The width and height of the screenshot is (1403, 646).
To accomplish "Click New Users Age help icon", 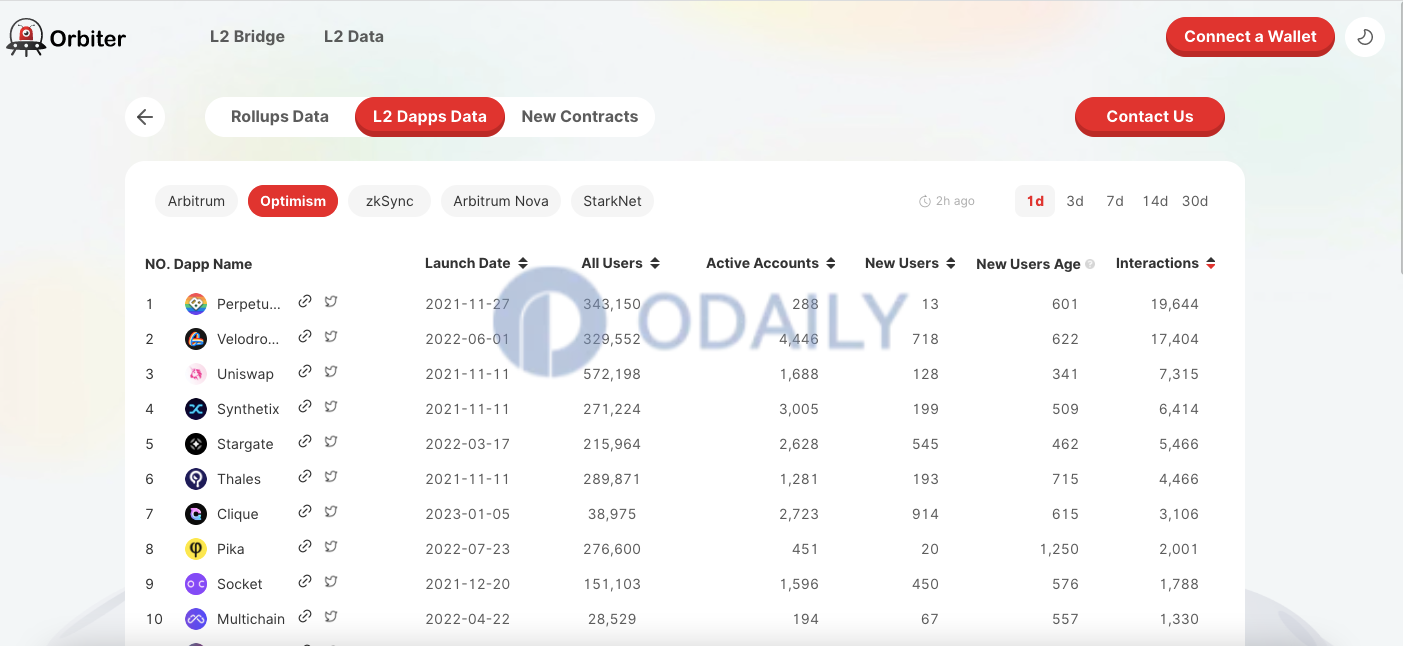I will click(1090, 264).
